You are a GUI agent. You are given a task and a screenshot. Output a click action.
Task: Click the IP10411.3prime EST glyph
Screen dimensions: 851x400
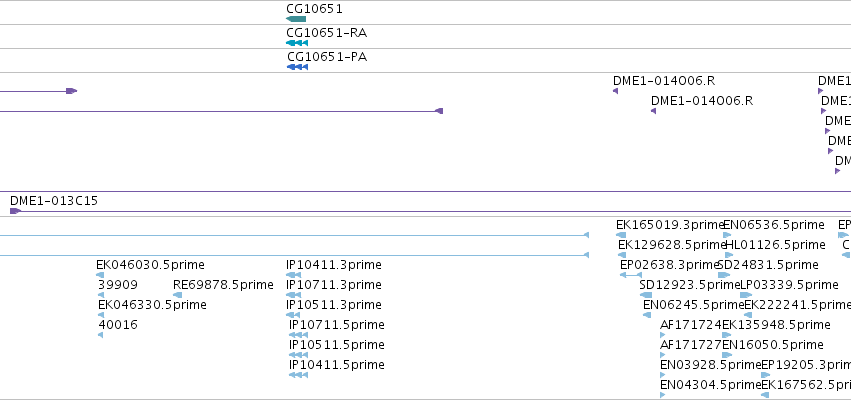point(293,275)
